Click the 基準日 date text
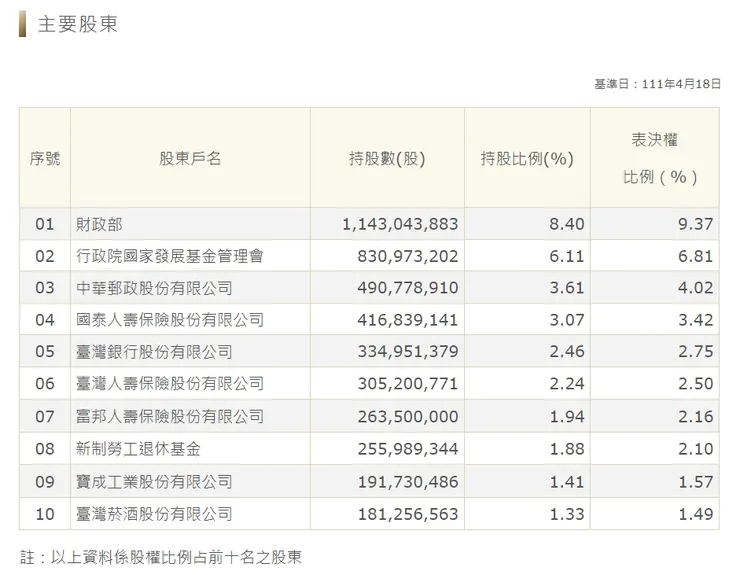The height and width of the screenshot is (575, 740). [x=657, y=84]
